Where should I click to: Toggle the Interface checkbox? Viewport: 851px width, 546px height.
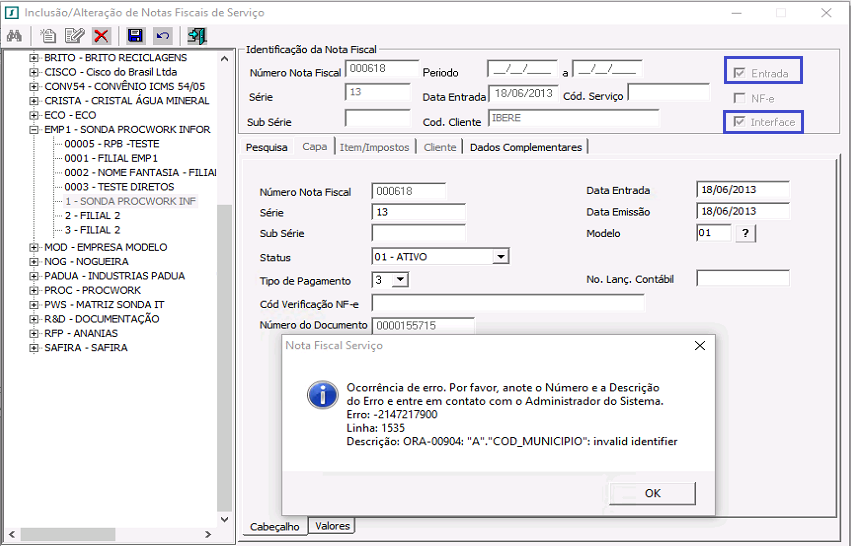tap(739, 122)
